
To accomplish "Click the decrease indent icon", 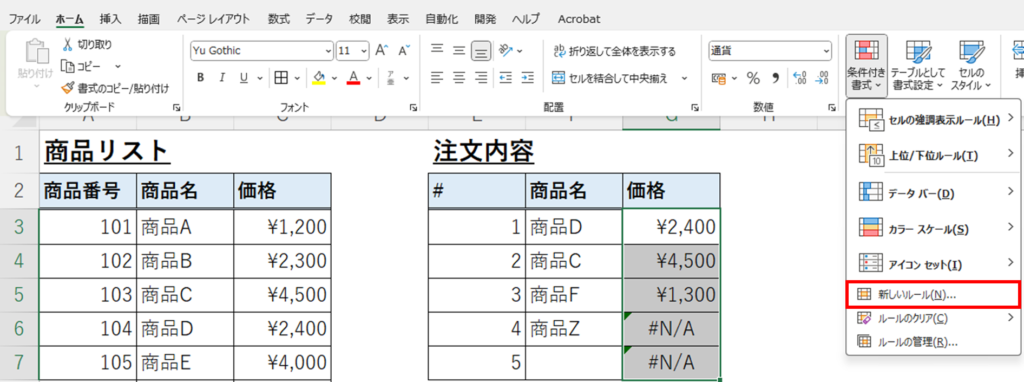I will coord(505,78).
